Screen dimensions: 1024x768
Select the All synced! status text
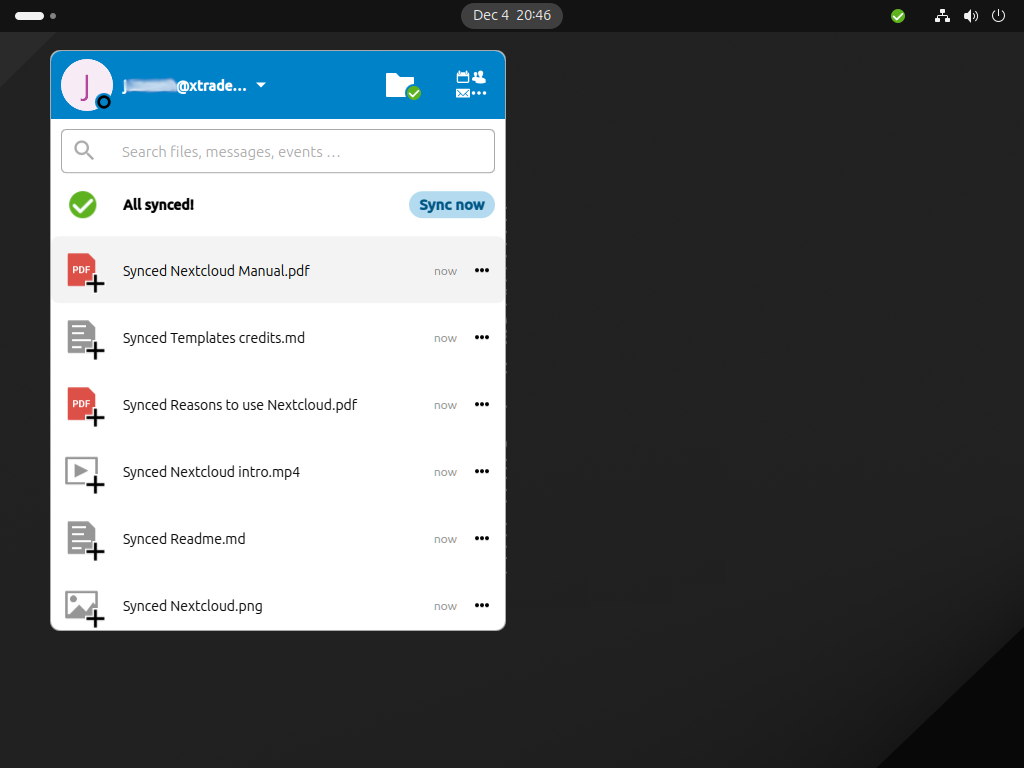coord(158,205)
